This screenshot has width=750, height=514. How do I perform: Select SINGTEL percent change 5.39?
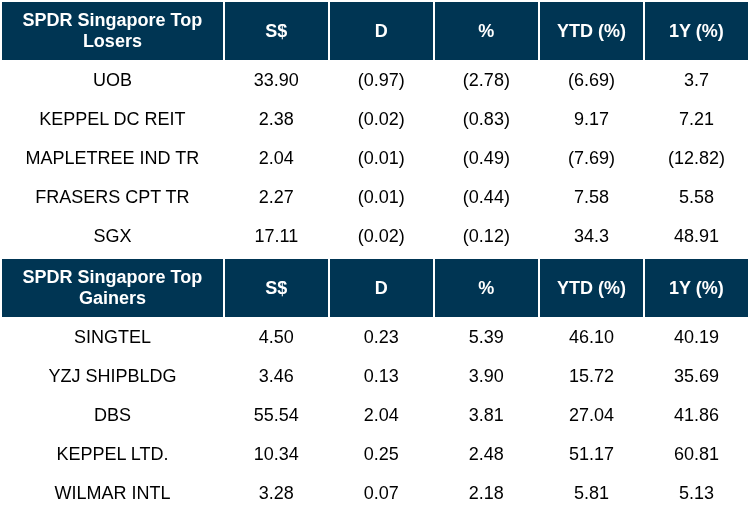(x=486, y=337)
